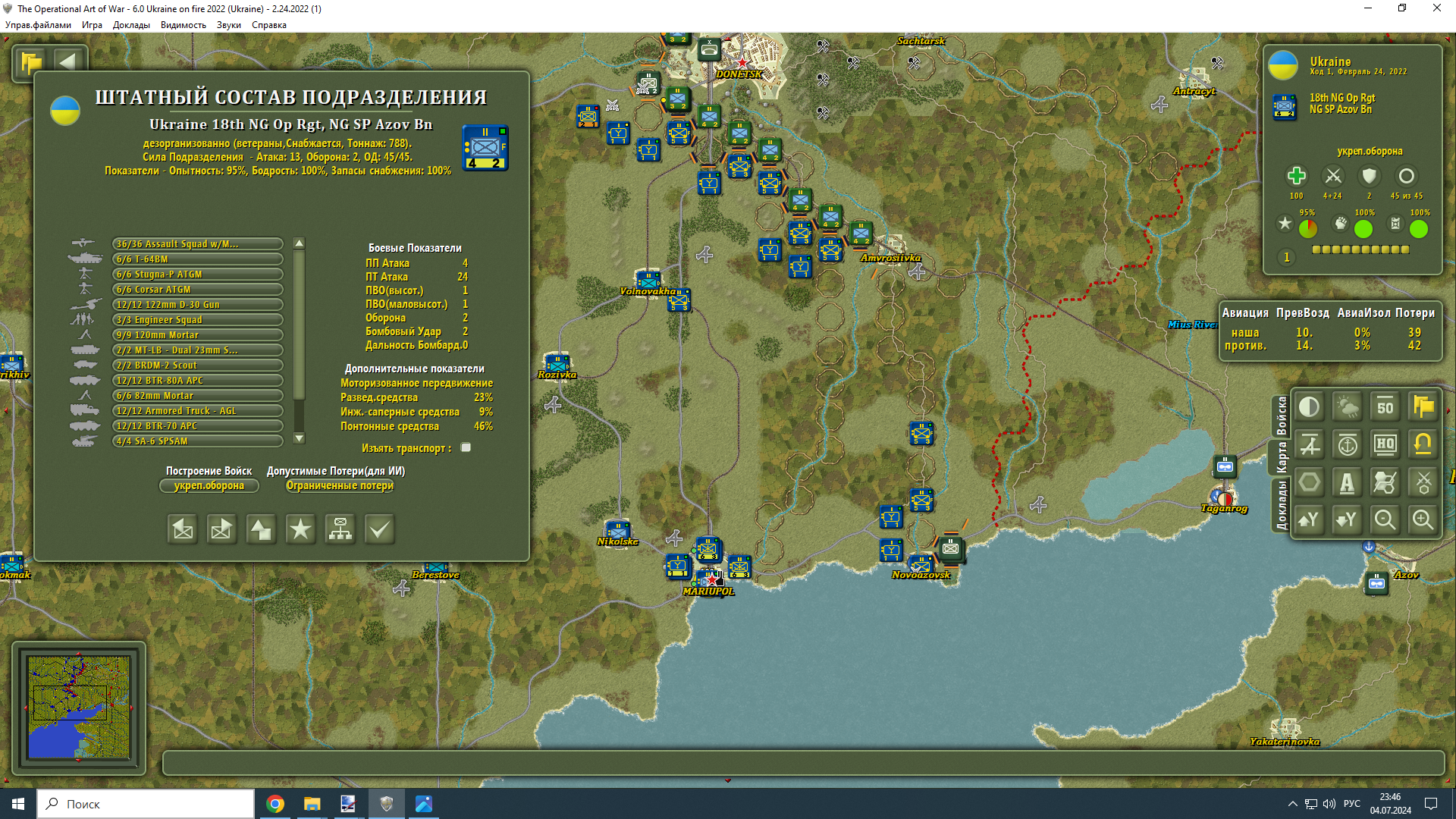Select the '36/36 Assault Squad' equipment row
Image resolution: width=1456 pixels, height=819 pixels.
tap(198, 244)
